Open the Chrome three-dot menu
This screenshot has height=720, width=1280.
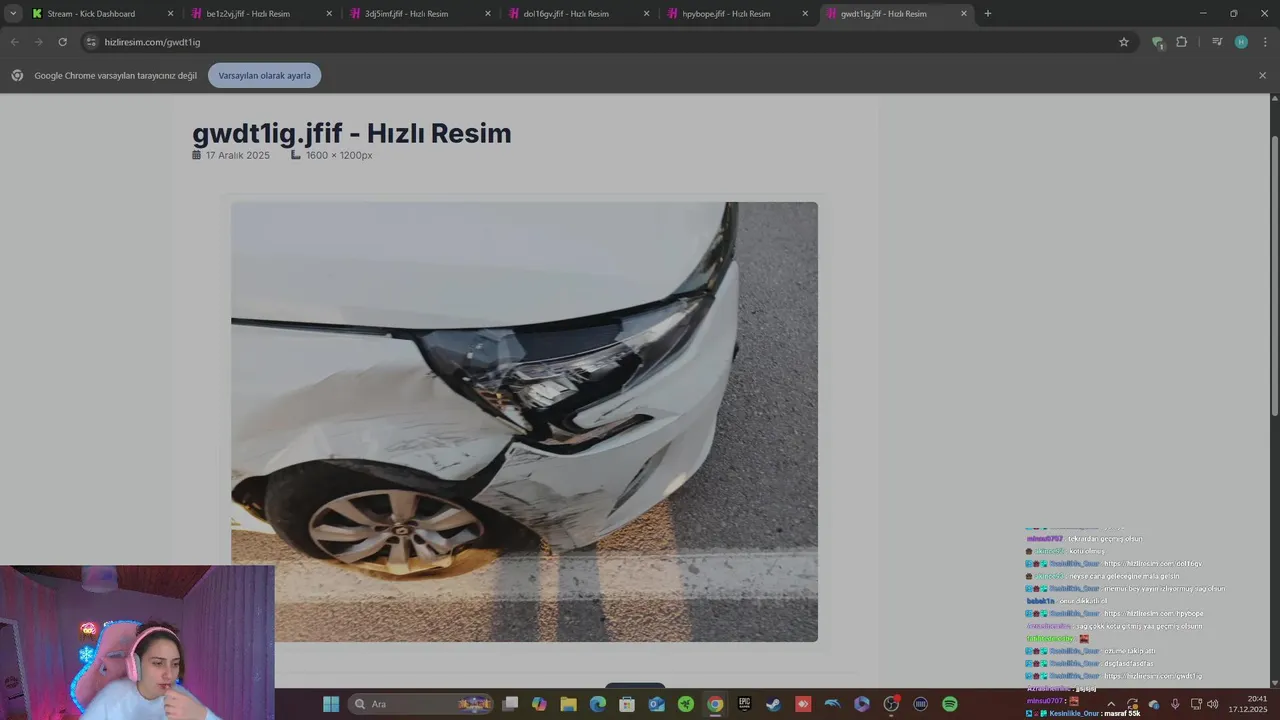pyautogui.click(x=1265, y=42)
